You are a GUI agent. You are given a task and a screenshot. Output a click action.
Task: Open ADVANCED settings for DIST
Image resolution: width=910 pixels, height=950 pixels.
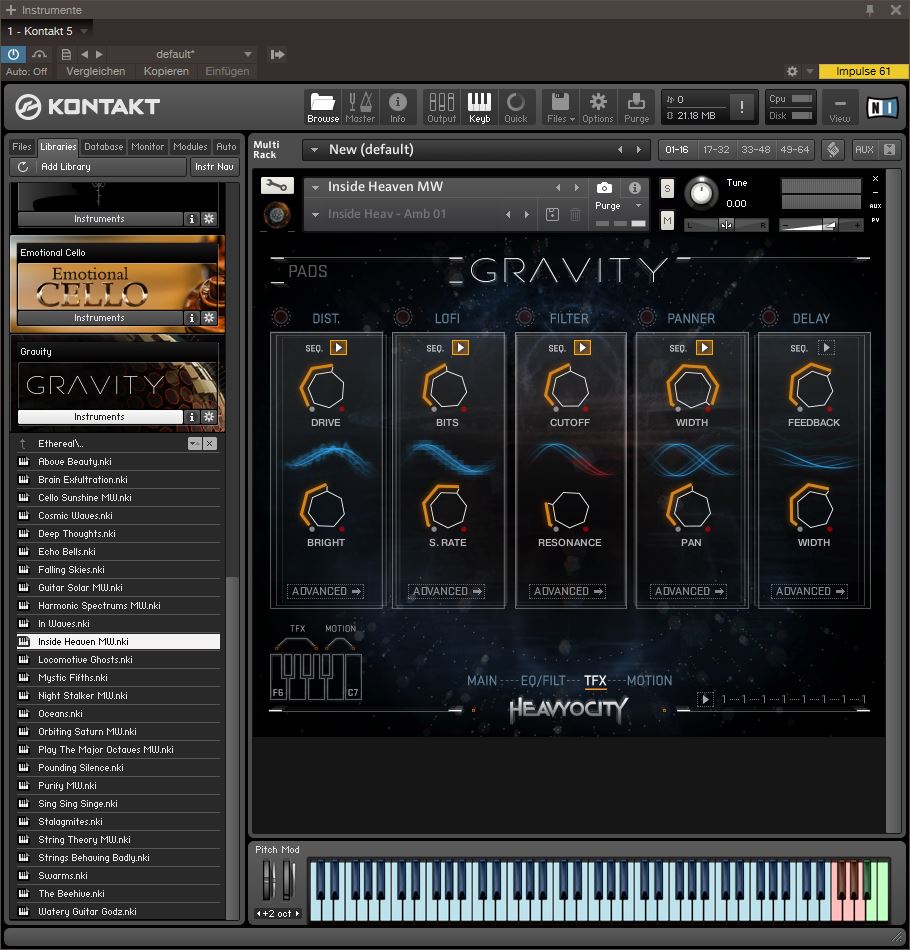pos(325,591)
